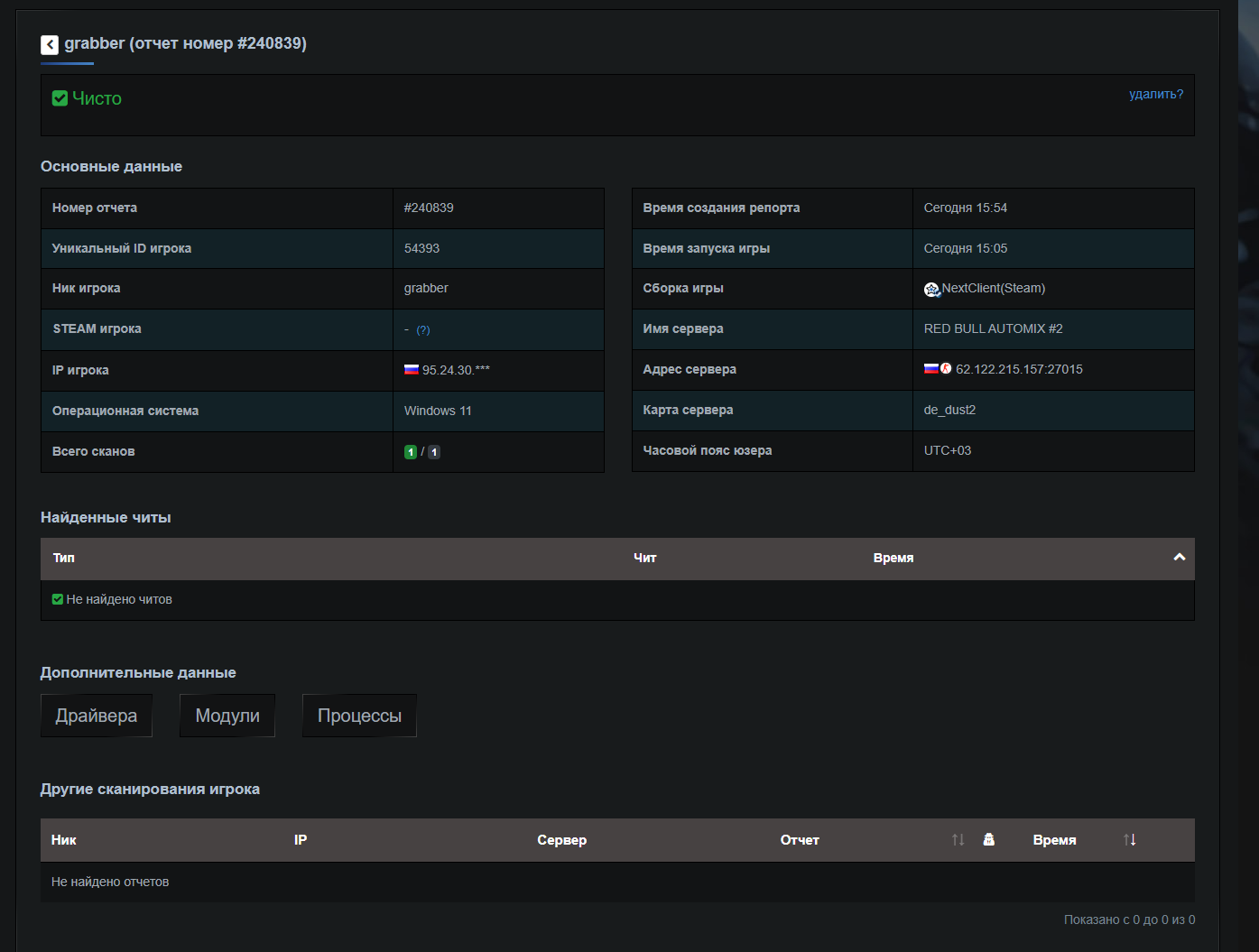Click the Адрес сервера label

coord(690,369)
